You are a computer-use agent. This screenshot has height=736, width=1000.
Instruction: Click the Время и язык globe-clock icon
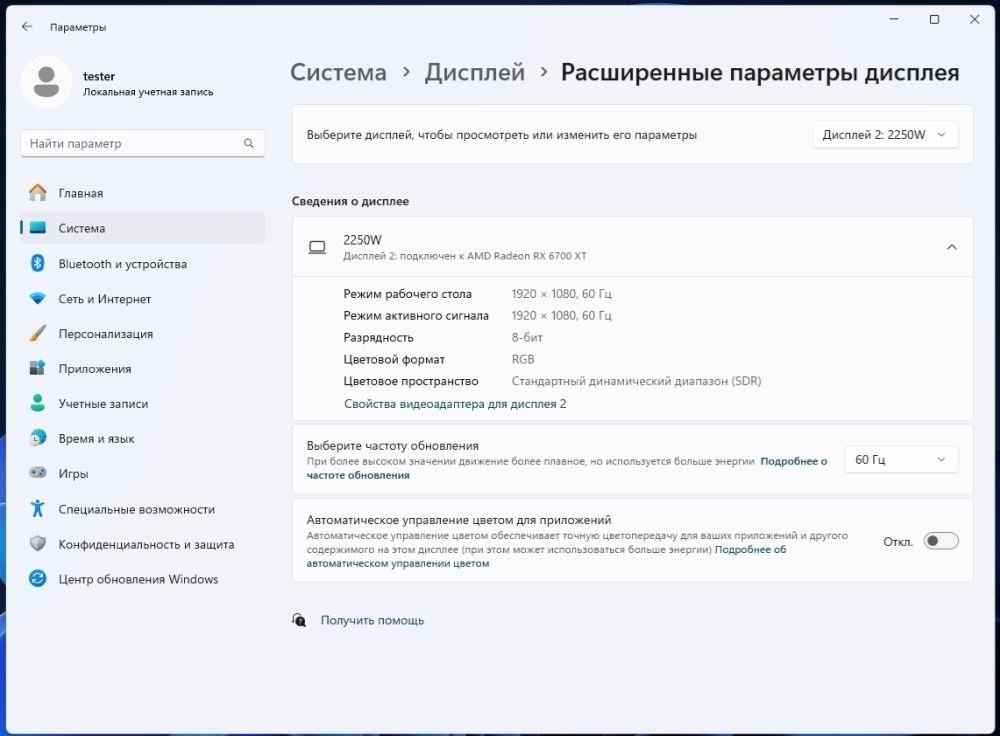(38, 438)
